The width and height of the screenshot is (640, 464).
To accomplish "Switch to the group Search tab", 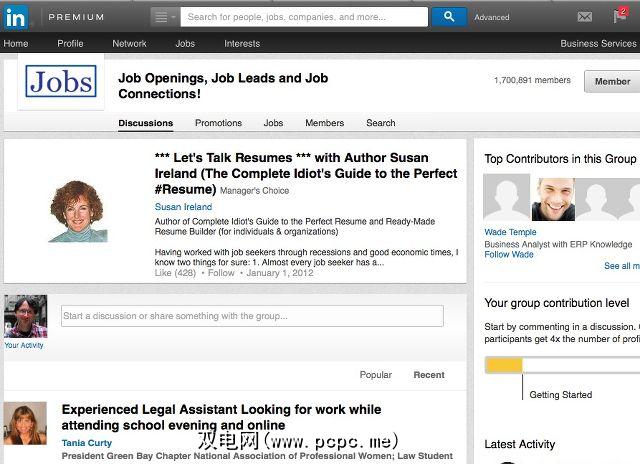I will [x=380, y=123].
